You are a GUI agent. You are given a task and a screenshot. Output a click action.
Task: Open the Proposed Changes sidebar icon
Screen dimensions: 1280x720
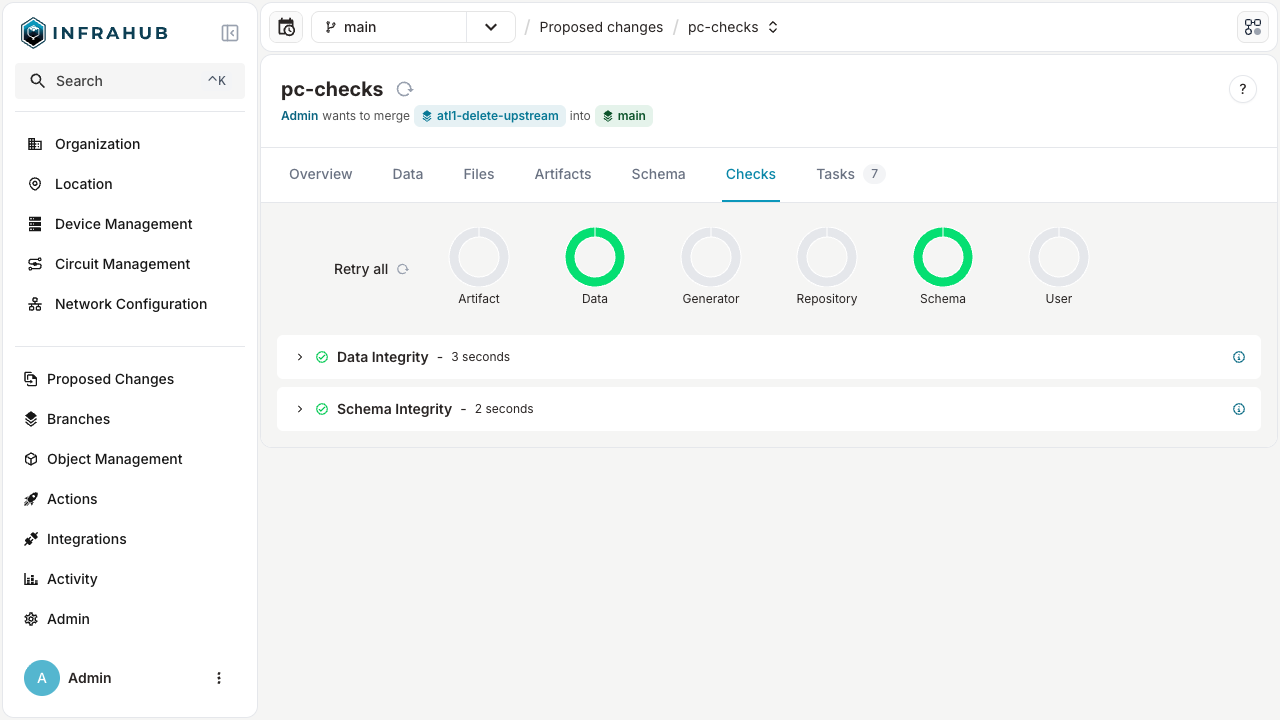pyautogui.click(x=33, y=378)
